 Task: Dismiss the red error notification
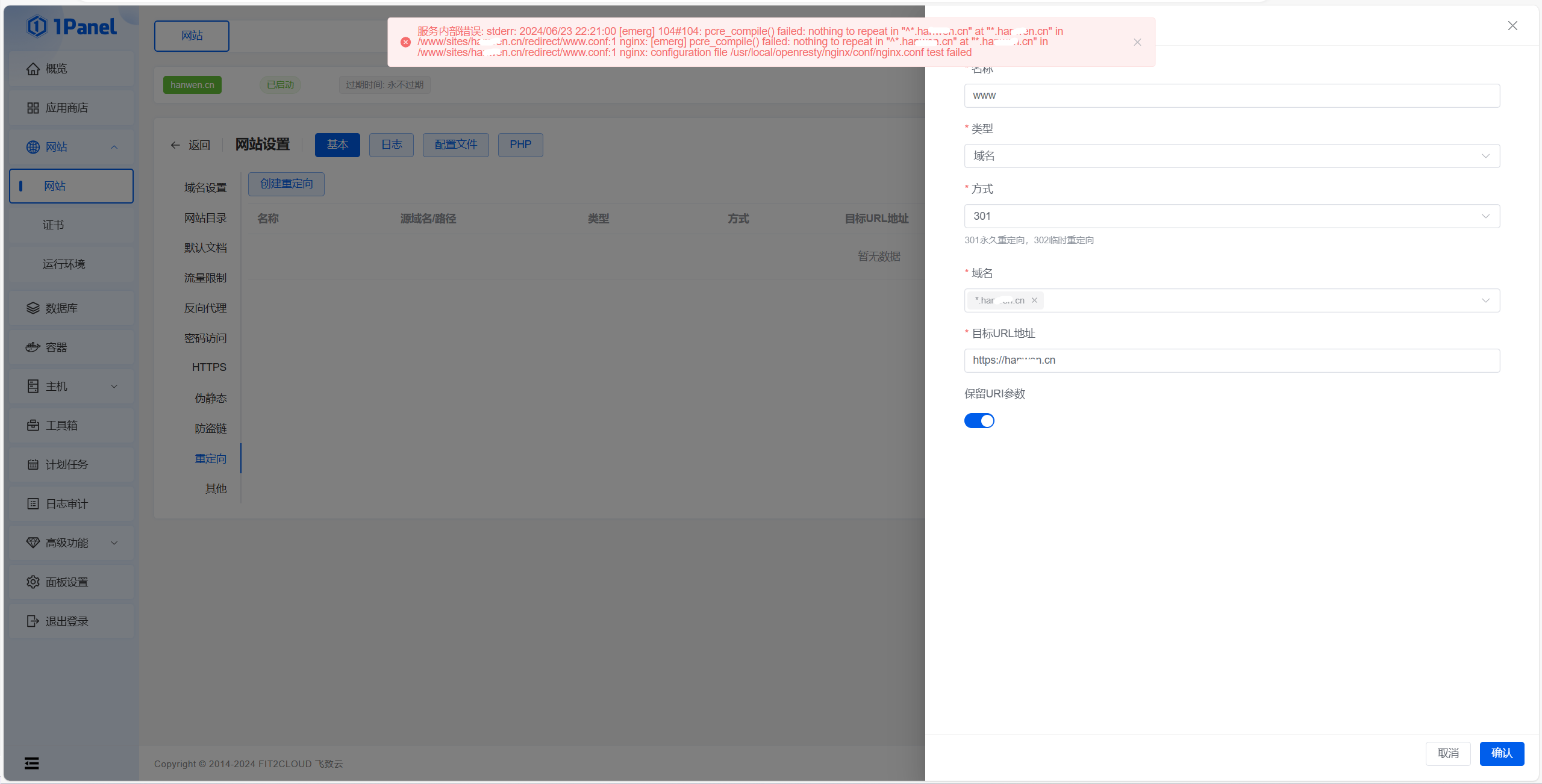1137,42
